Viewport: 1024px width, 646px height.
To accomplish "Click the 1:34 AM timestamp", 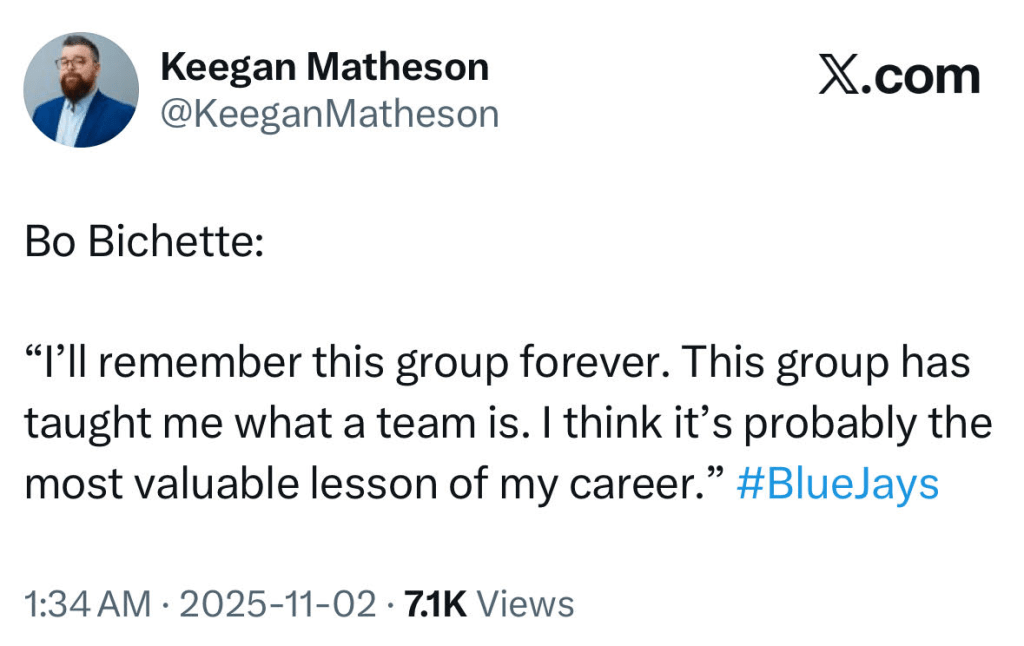I will click(87, 604).
